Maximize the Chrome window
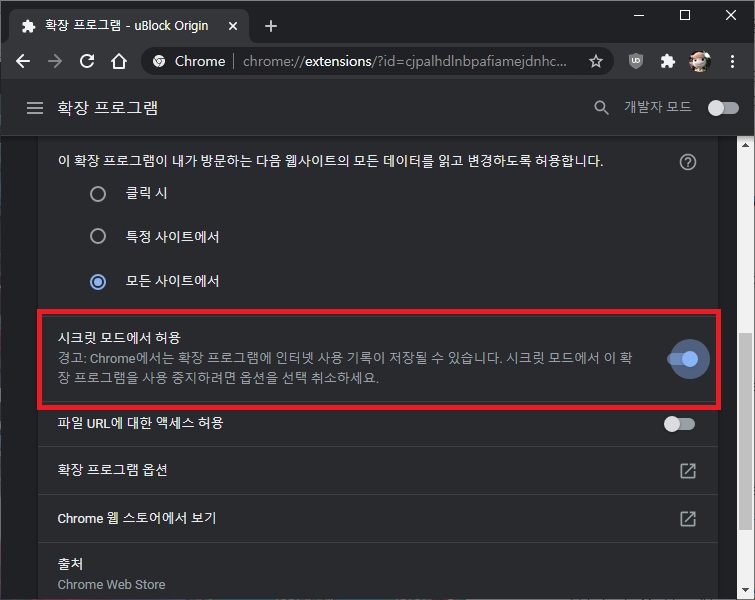This screenshot has height=600, width=755. [685, 15]
